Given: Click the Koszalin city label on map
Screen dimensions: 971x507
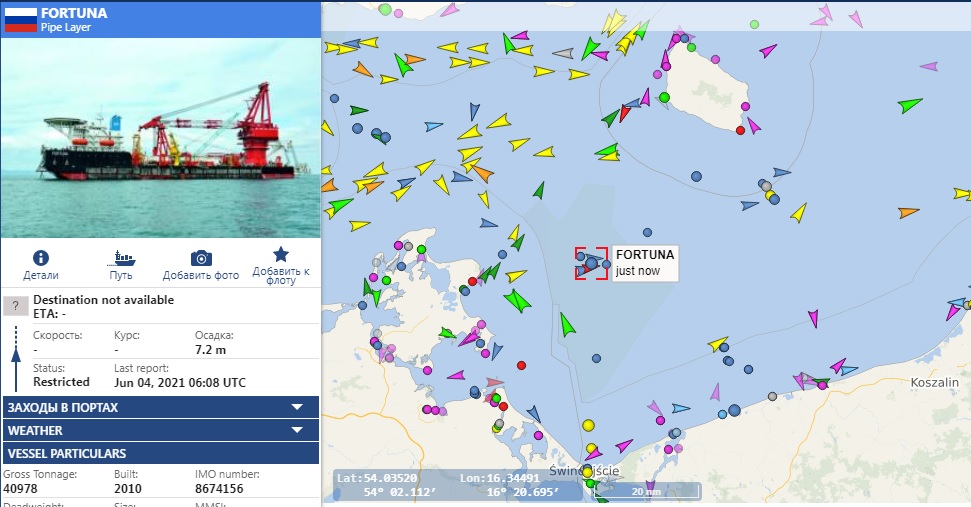Looking at the screenshot, I should [934, 383].
